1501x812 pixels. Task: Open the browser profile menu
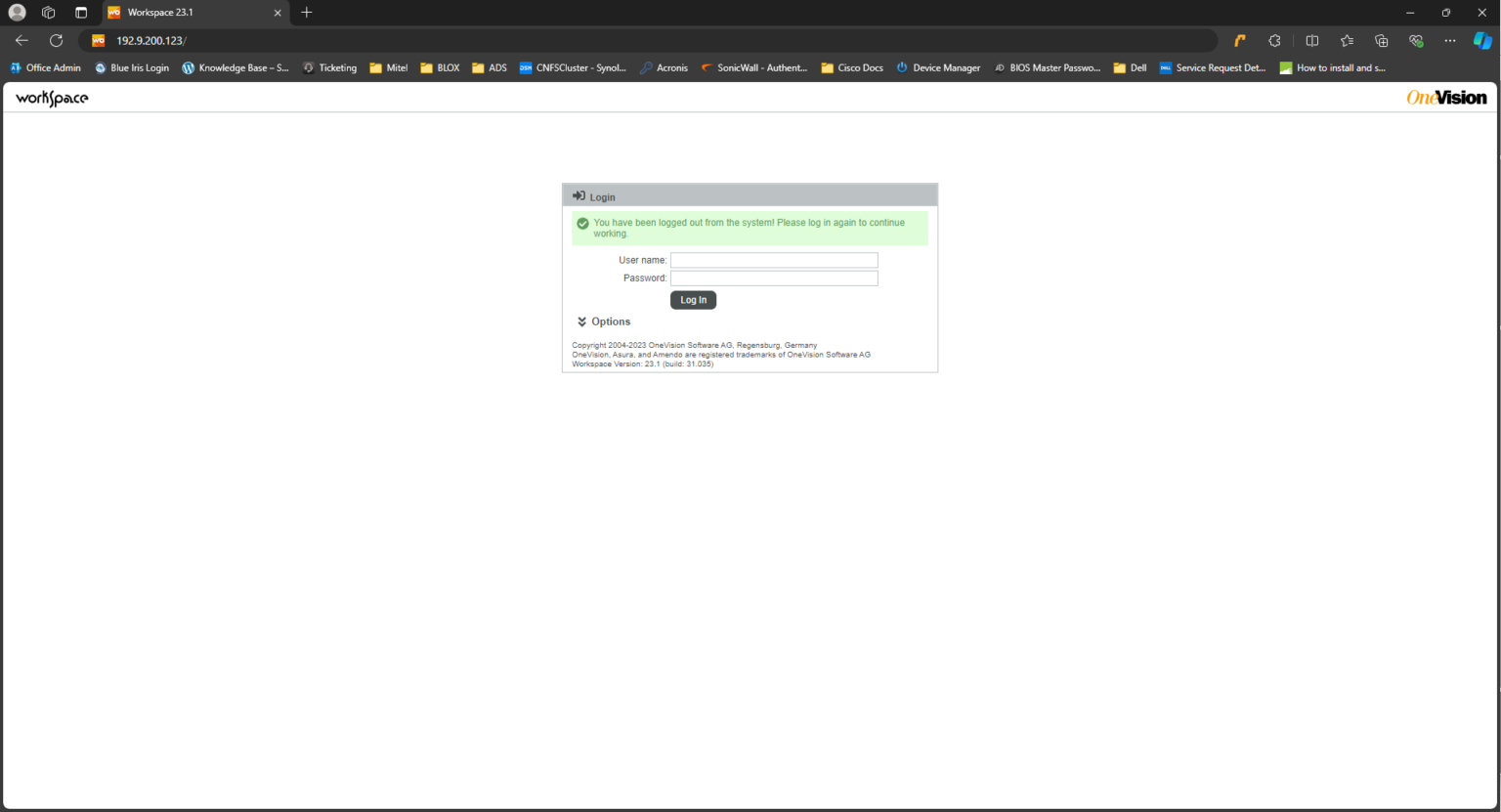(x=16, y=12)
